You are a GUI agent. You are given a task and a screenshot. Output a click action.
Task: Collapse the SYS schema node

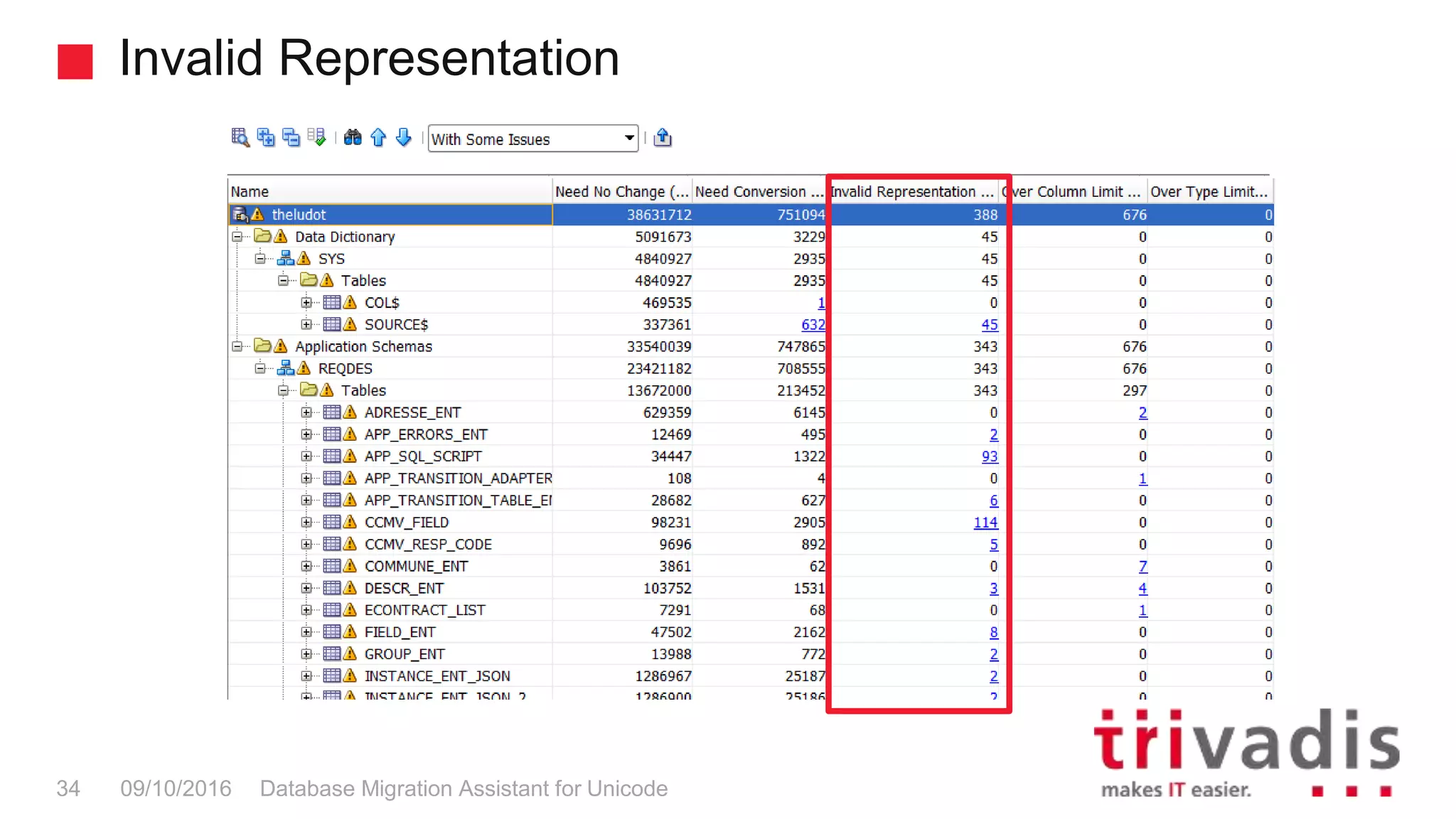tap(260, 258)
